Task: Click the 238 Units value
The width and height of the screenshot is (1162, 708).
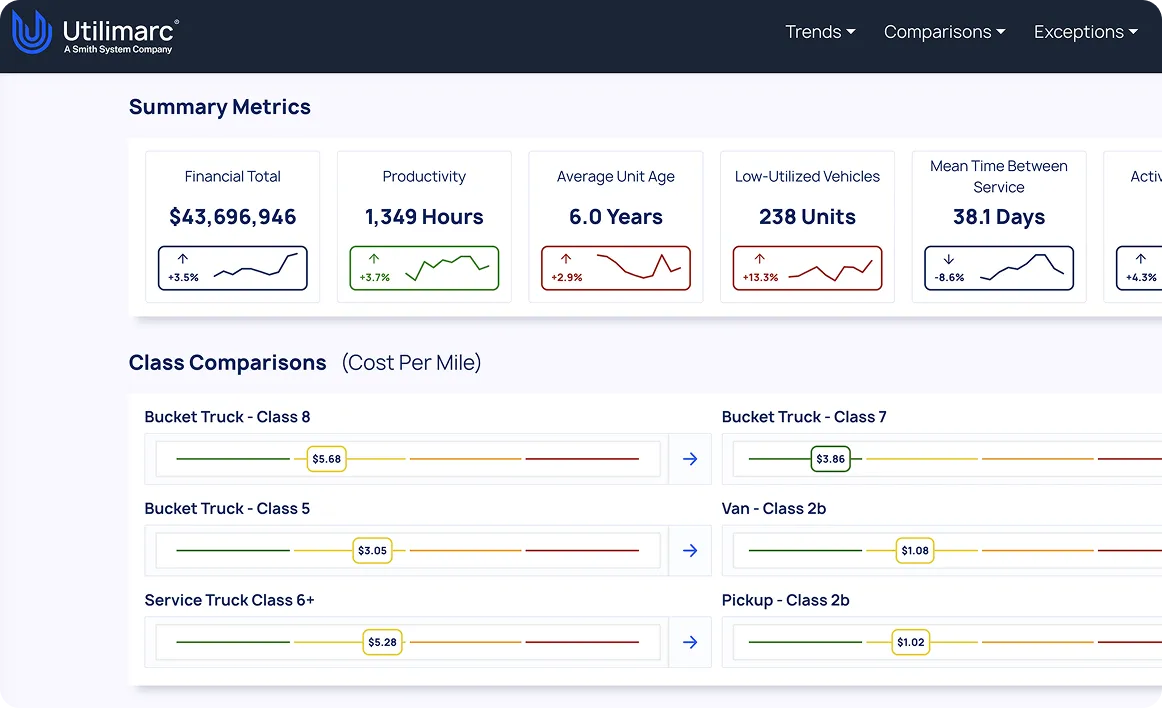Action: click(807, 216)
